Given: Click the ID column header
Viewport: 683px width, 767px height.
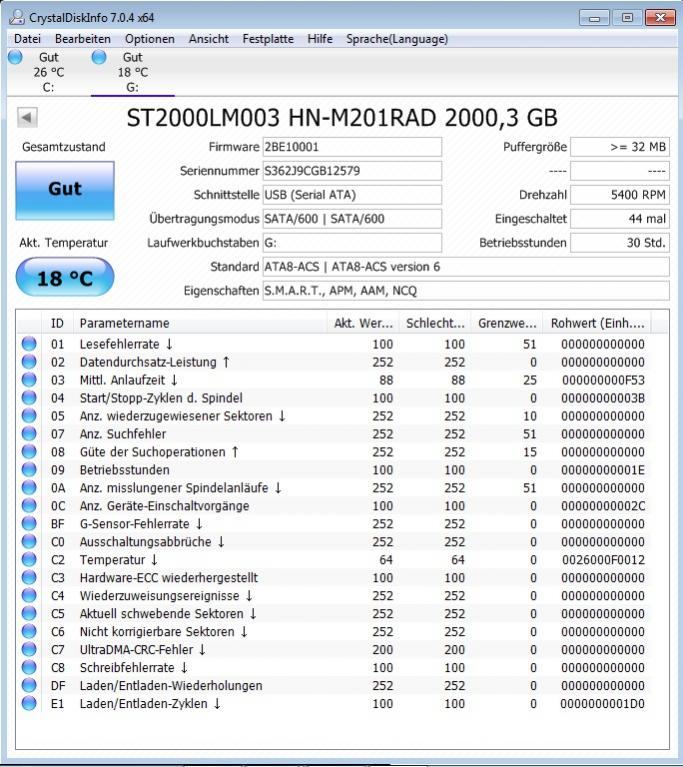Looking at the screenshot, I should click(57, 323).
